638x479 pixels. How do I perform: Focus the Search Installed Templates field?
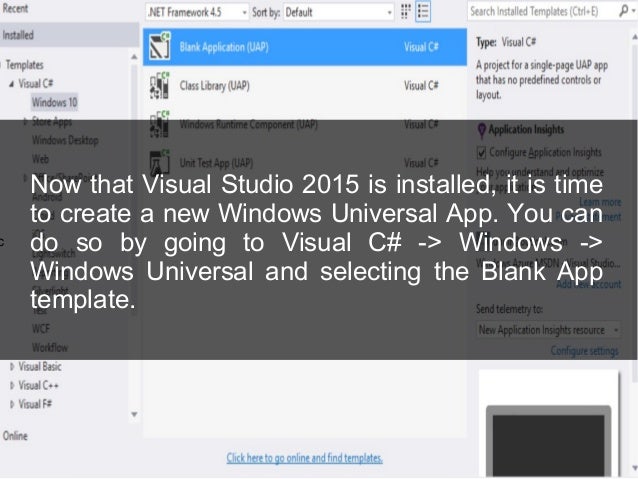tap(542, 11)
